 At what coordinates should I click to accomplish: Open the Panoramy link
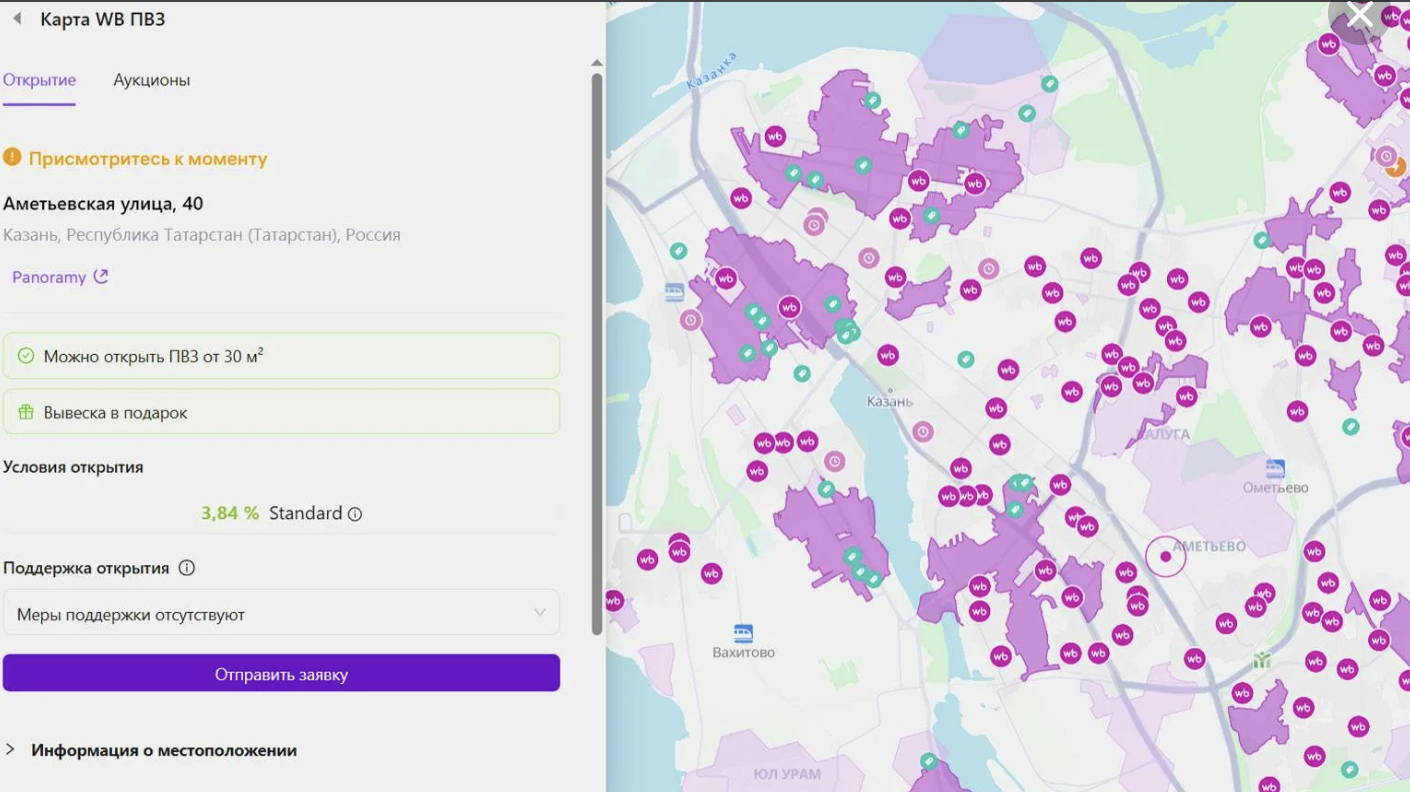(60, 277)
